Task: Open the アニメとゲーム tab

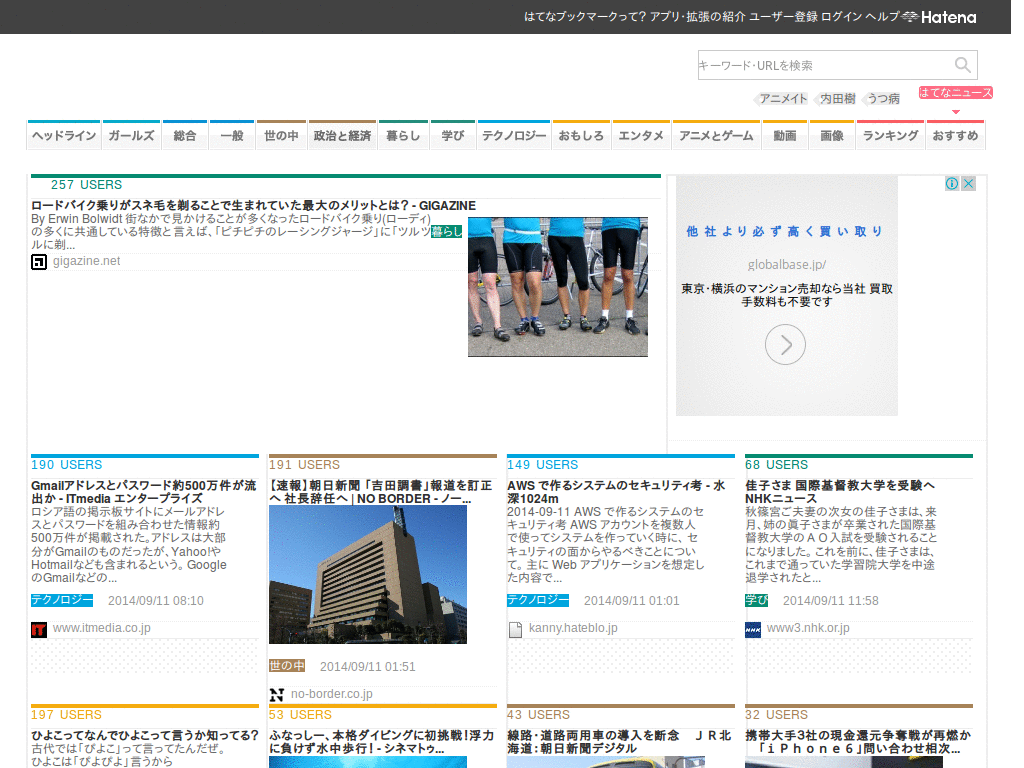Action: (716, 135)
